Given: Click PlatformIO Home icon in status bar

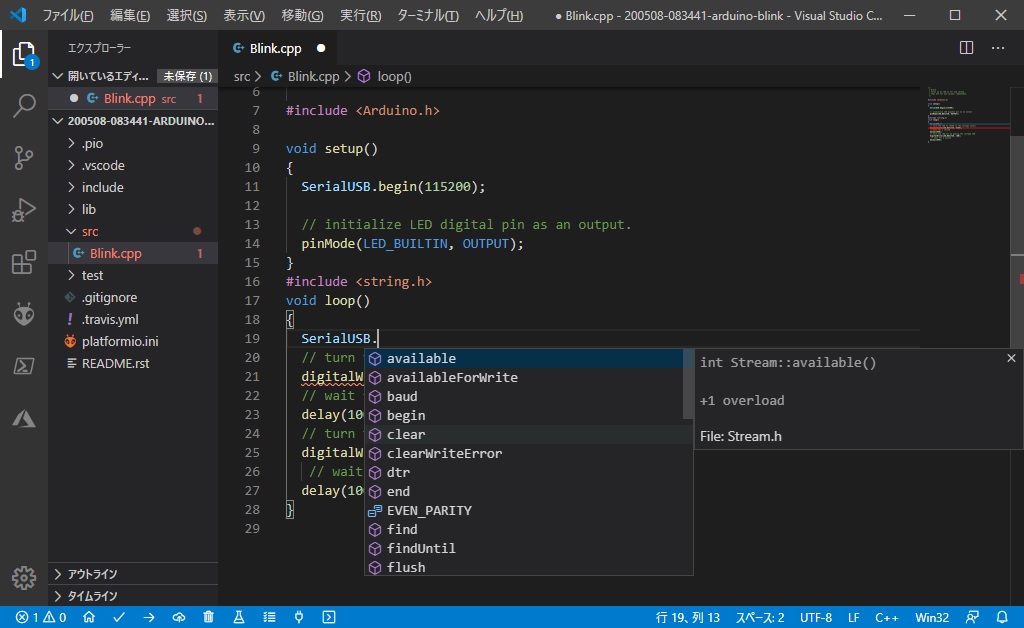Looking at the screenshot, I should [x=89, y=618].
